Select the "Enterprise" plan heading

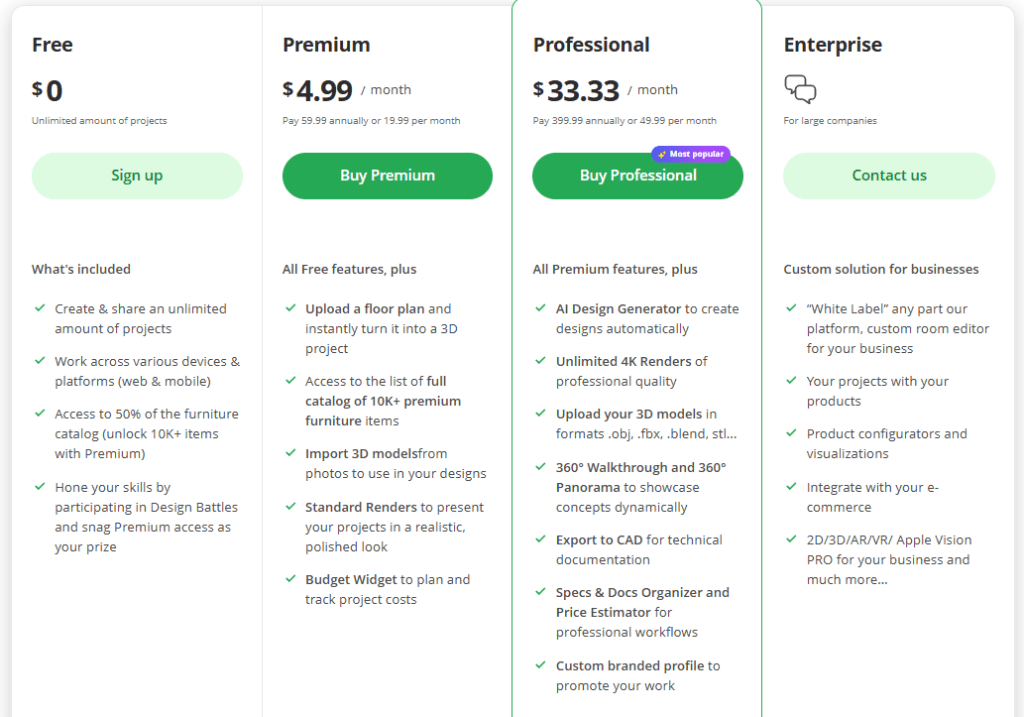click(x=833, y=45)
